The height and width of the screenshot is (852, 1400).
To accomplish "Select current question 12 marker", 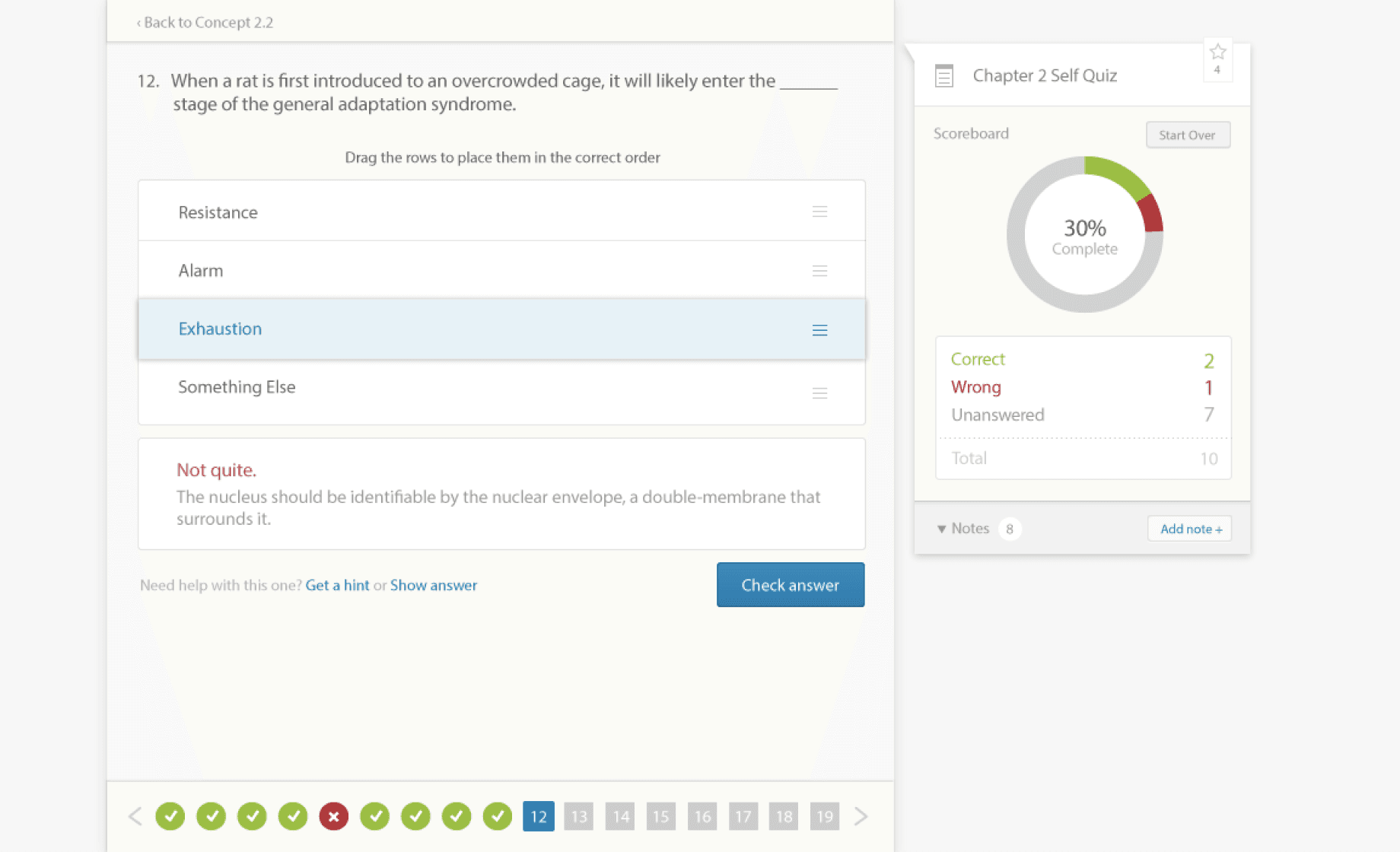I will coord(538,816).
